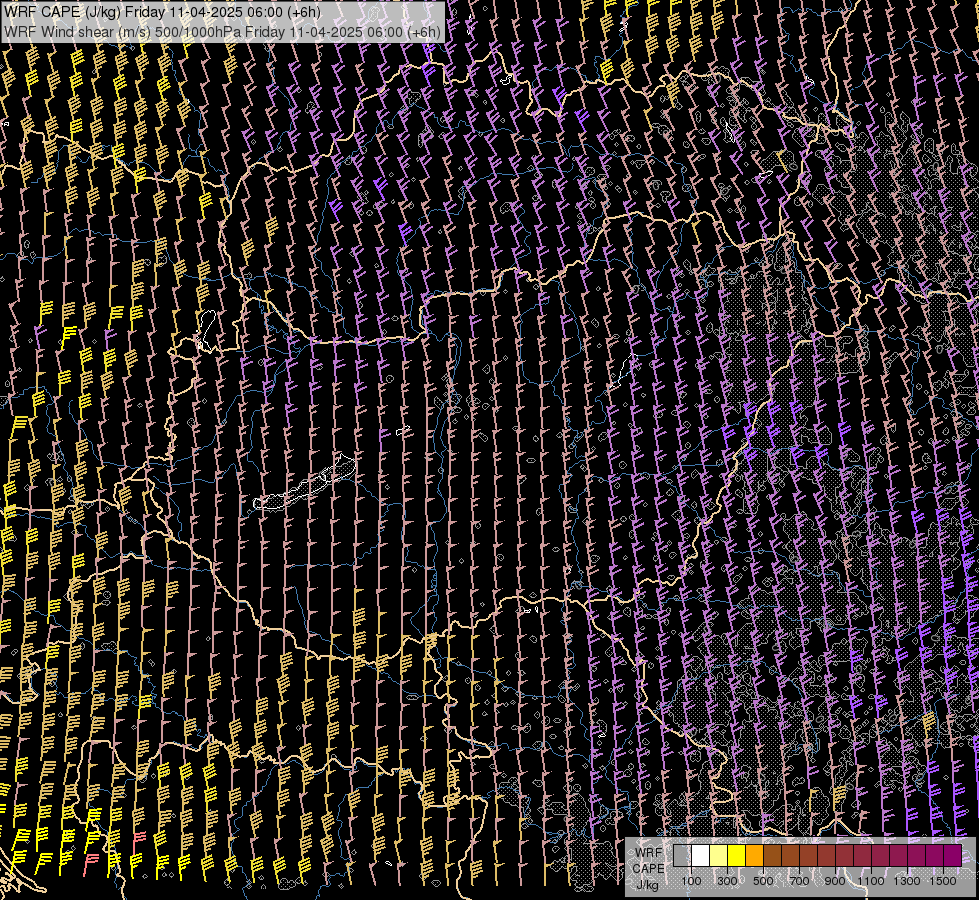Click the WRF Wind shear title line

pos(223,31)
